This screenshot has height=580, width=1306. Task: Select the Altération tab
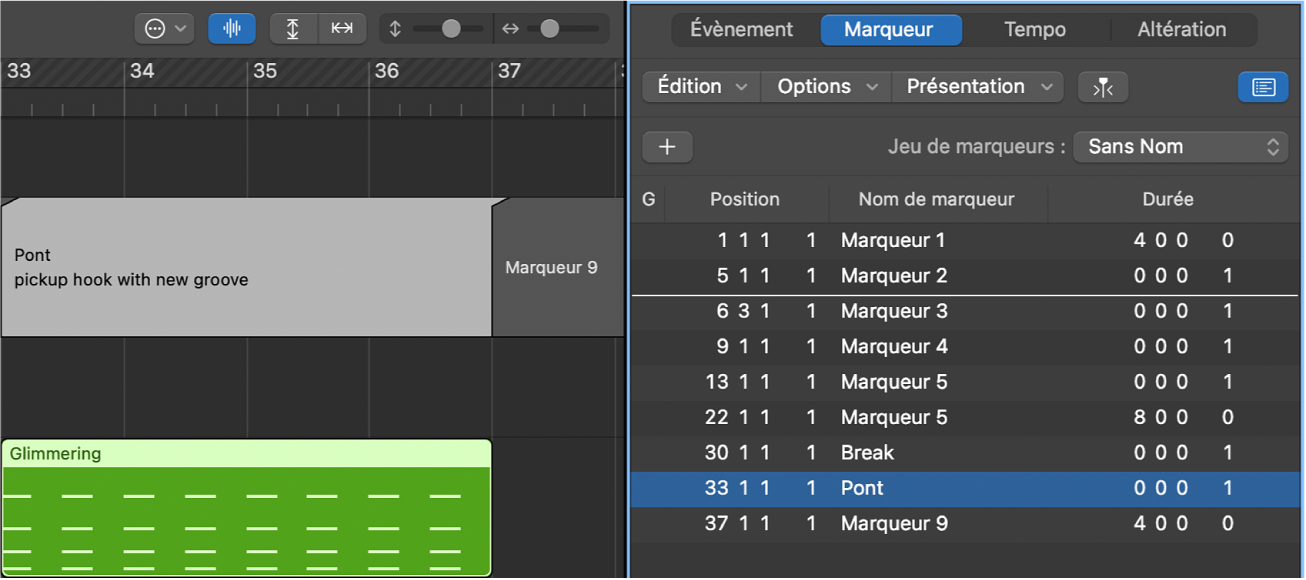[x=1181, y=30]
